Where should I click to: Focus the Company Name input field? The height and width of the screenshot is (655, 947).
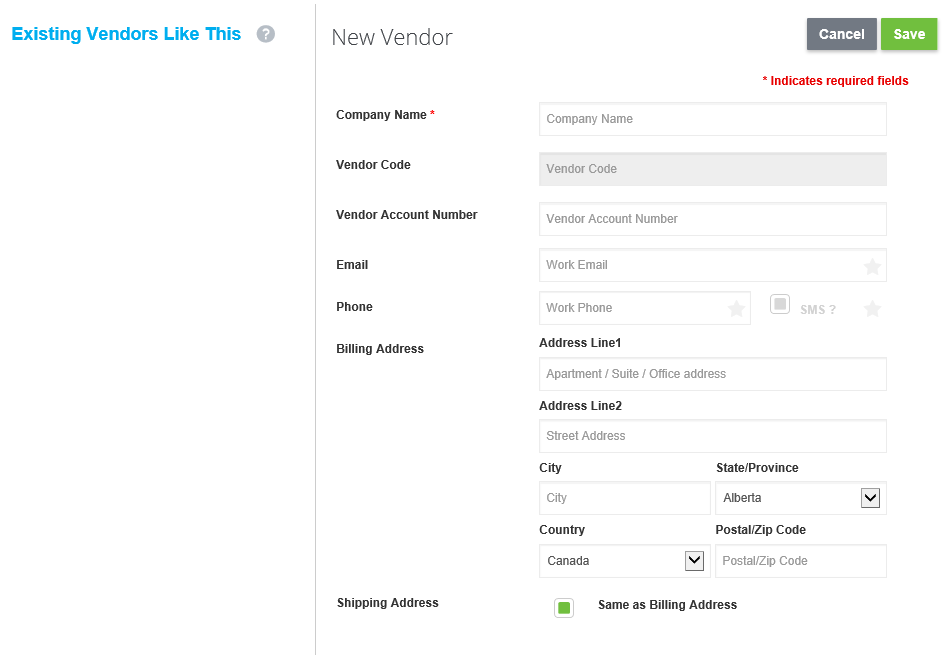click(x=713, y=119)
